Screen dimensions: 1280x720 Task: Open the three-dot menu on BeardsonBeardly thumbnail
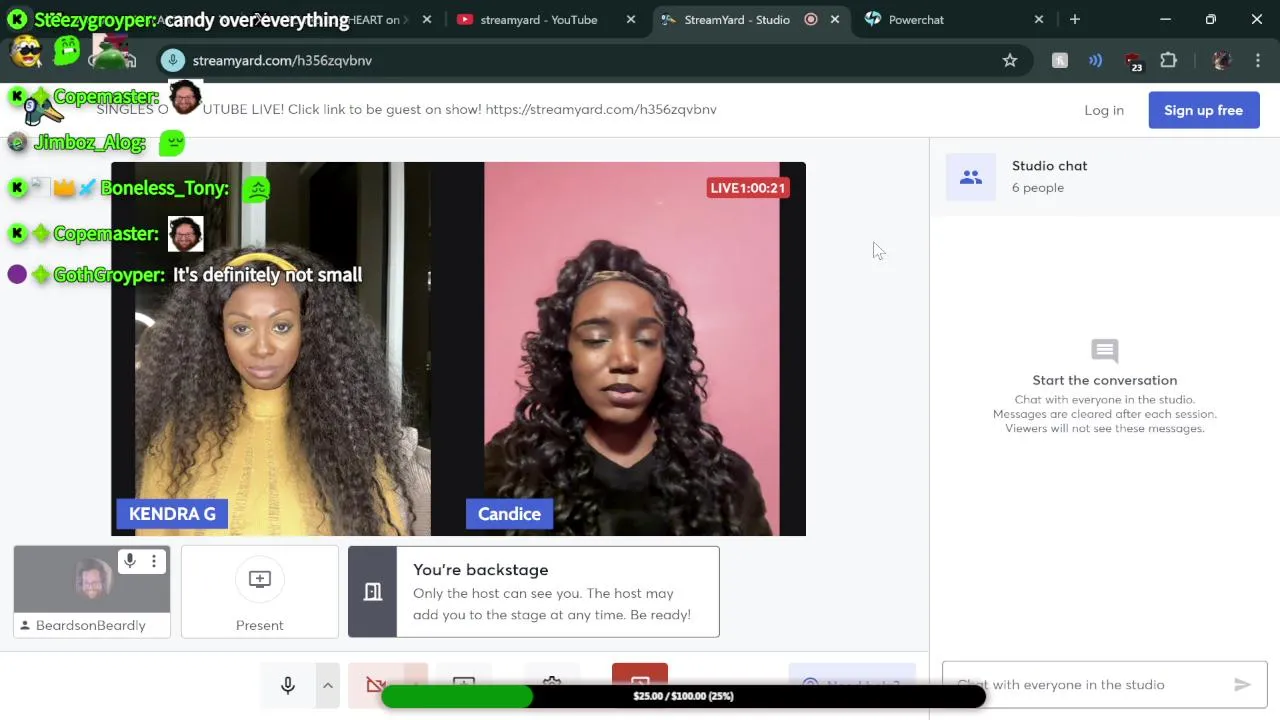coord(154,561)
